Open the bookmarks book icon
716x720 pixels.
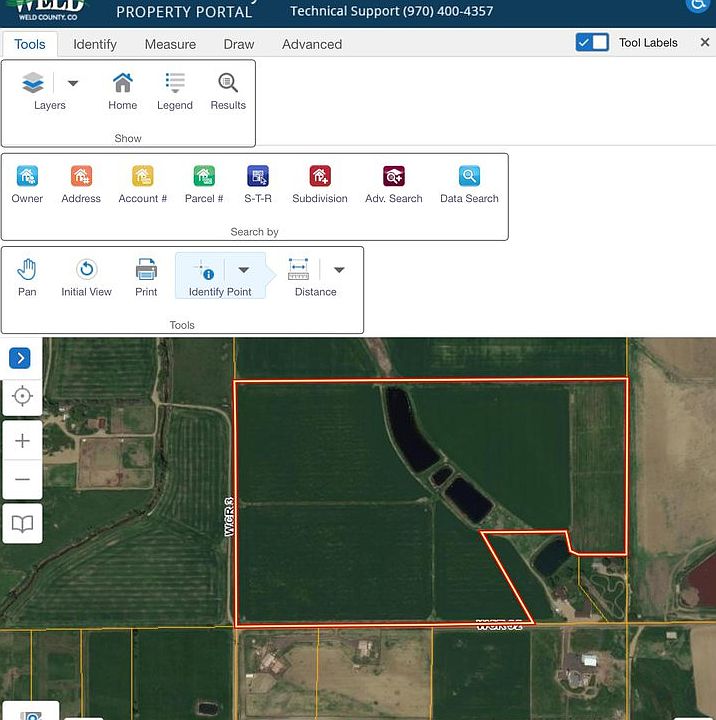[x=23, y=524]
